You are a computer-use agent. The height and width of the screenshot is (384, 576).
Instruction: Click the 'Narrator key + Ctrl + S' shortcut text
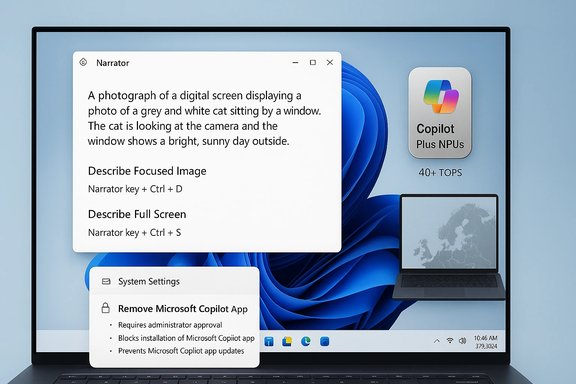(x=134, y=233)
